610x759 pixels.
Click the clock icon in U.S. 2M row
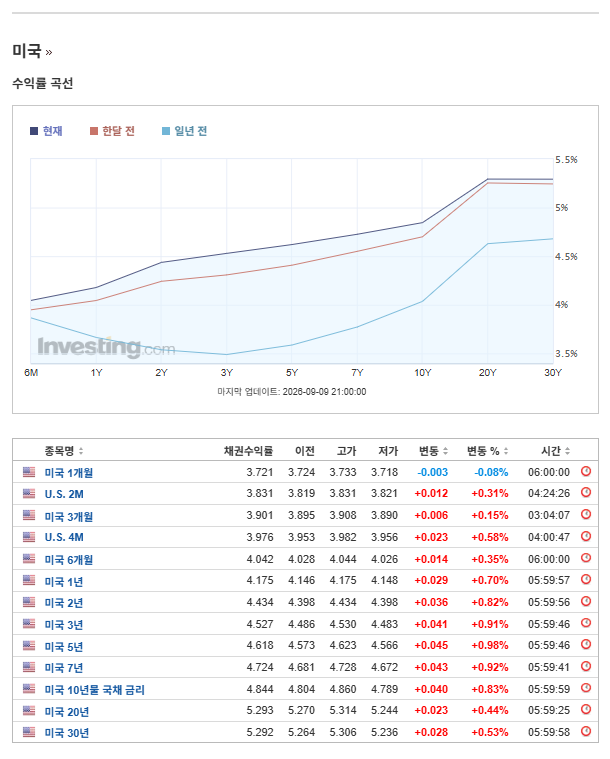(x=586, y=493)
